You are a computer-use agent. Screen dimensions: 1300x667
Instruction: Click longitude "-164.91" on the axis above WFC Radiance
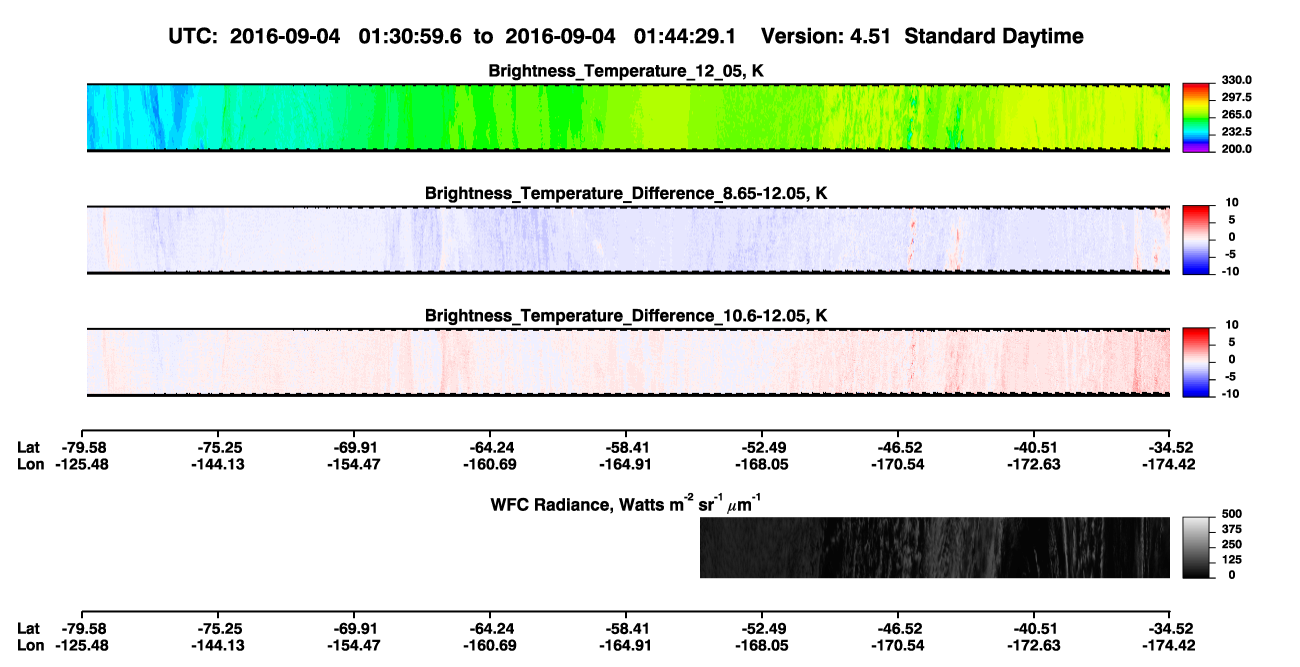[x=626, y=463]
